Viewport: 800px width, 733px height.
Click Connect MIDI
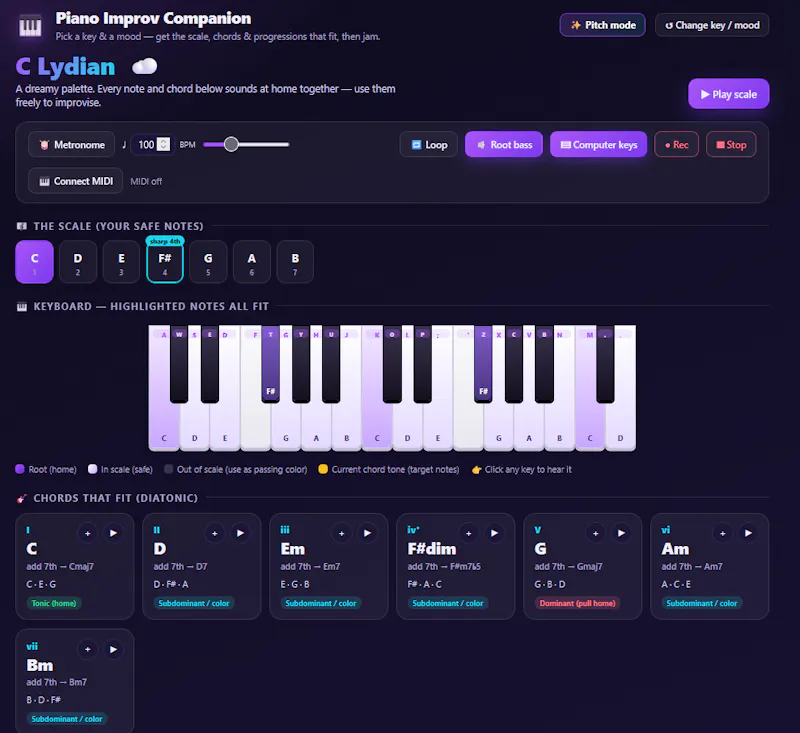pyautogui.click(x=76, y=181)
